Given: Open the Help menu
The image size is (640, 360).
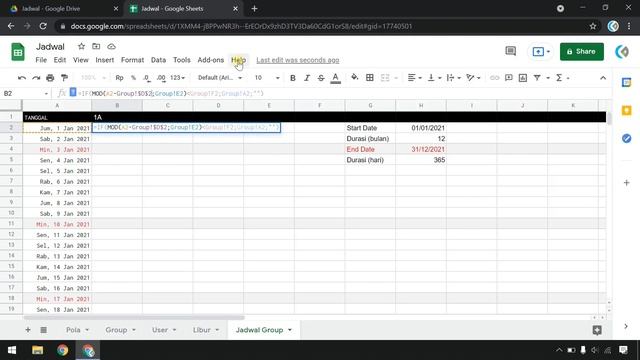Looking at the screenshot, I should (238, 60).
